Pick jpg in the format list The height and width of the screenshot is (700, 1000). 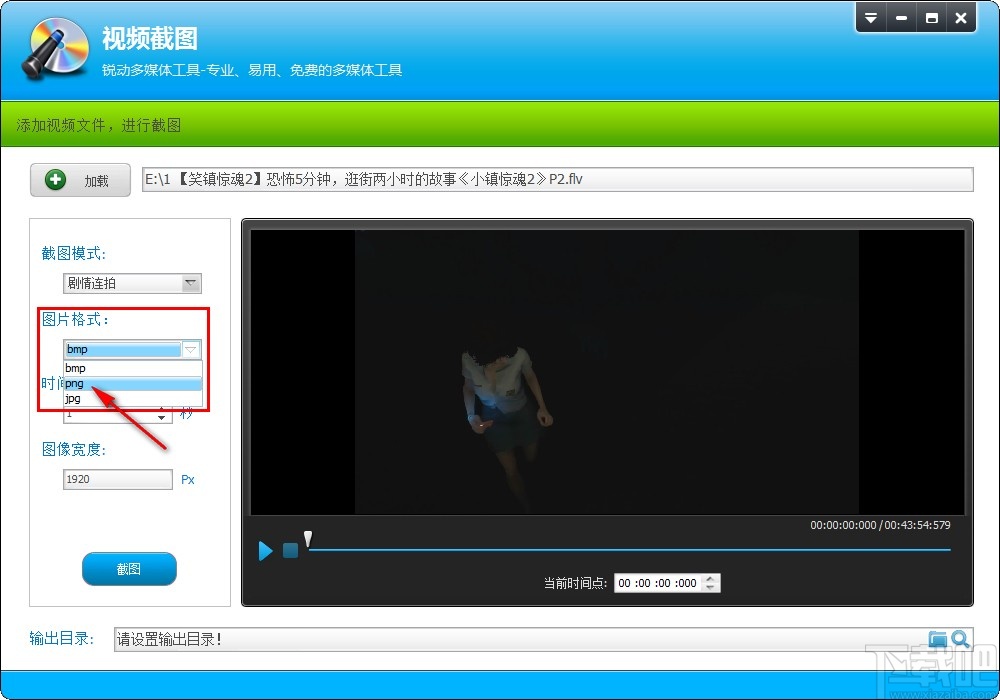133,398
